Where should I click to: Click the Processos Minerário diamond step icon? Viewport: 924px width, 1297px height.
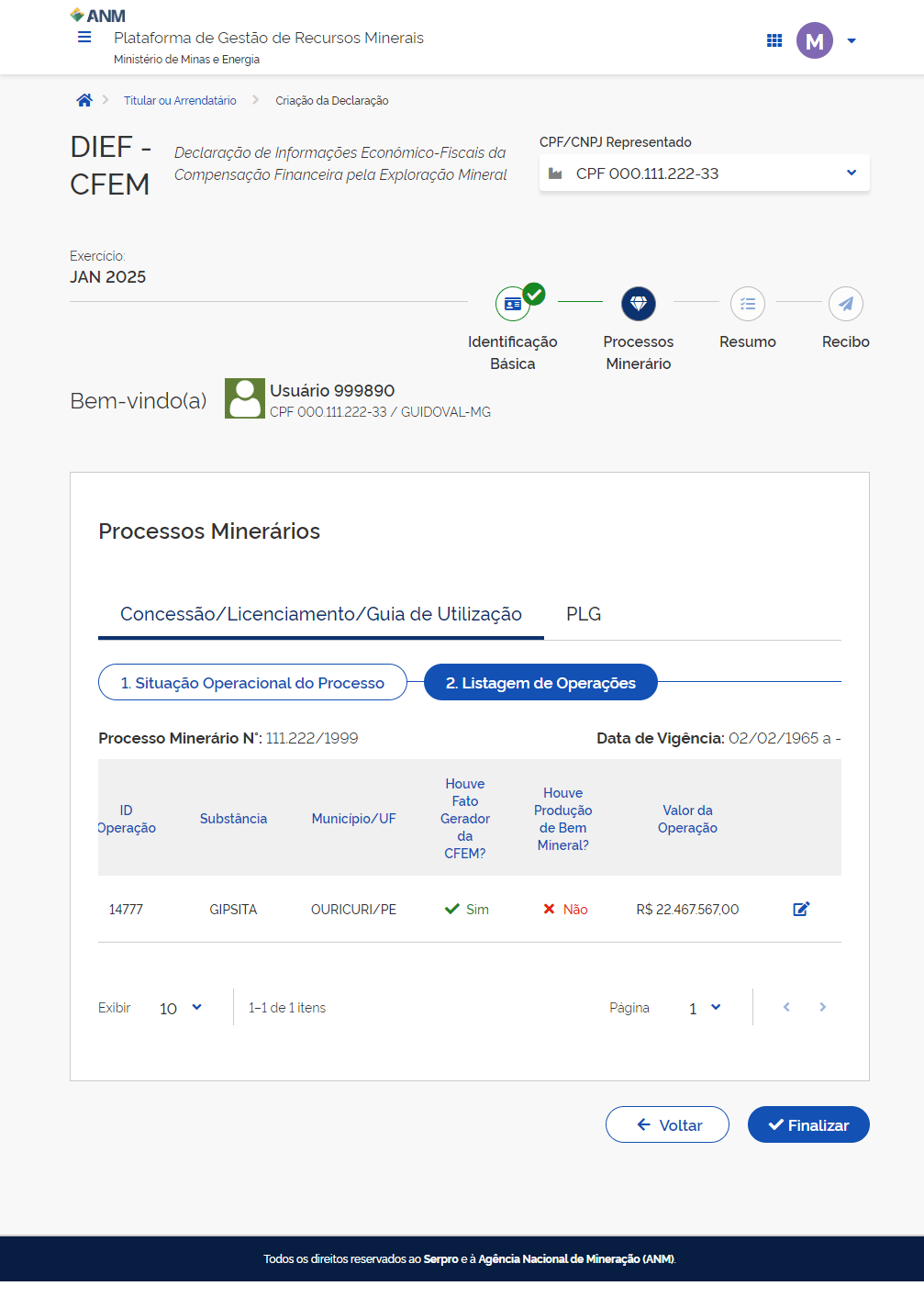coord(639,304)
